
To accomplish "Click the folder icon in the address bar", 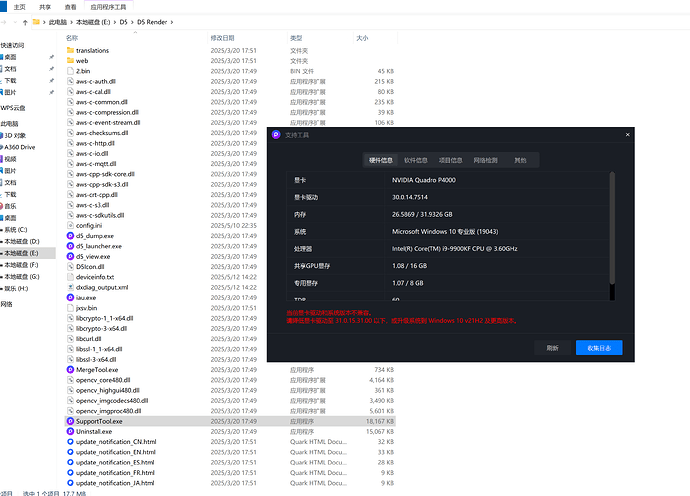I will [36, 22].
